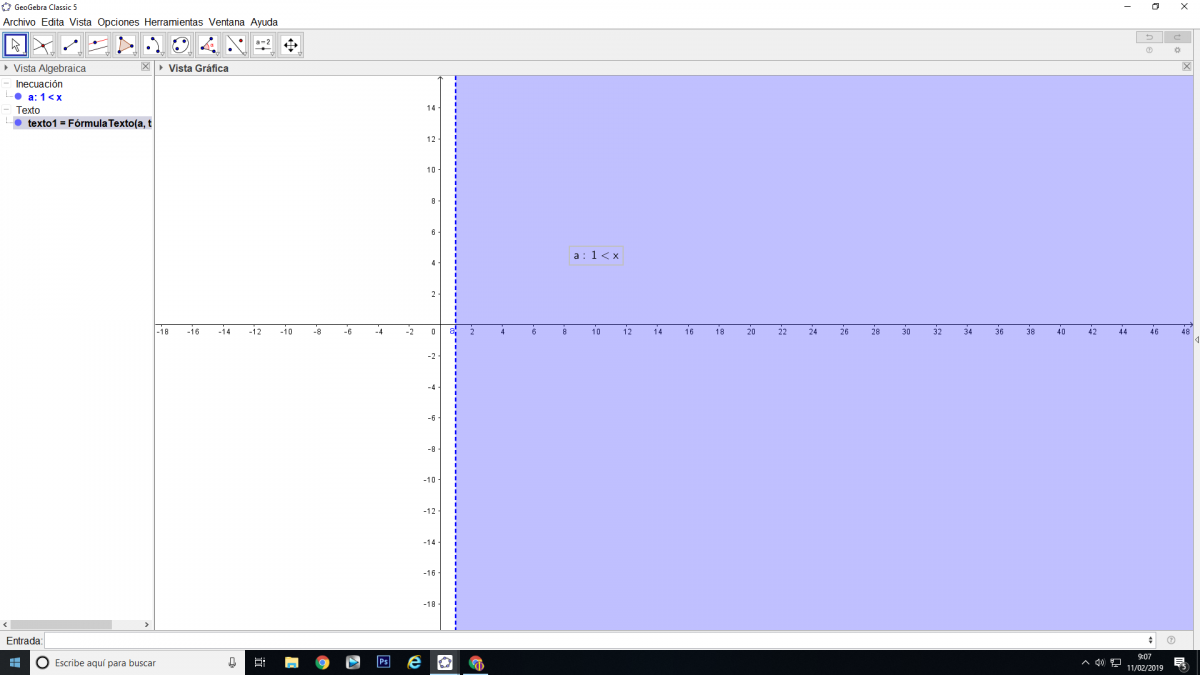
Task: Open the settings gear at top right
Action: [x=1177, y=50]
